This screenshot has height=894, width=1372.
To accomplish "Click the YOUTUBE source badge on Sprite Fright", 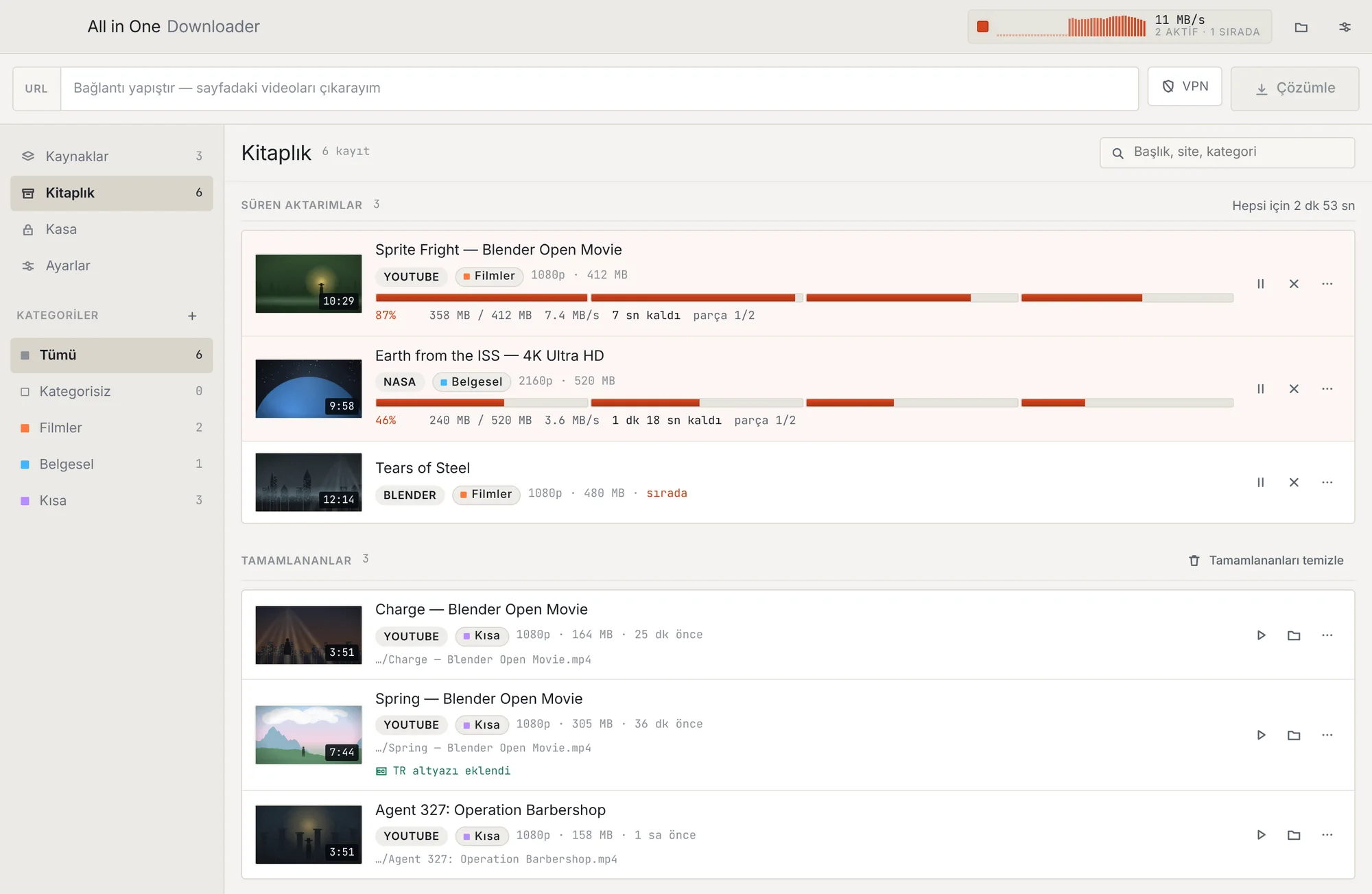I will [x=412, y=277].
